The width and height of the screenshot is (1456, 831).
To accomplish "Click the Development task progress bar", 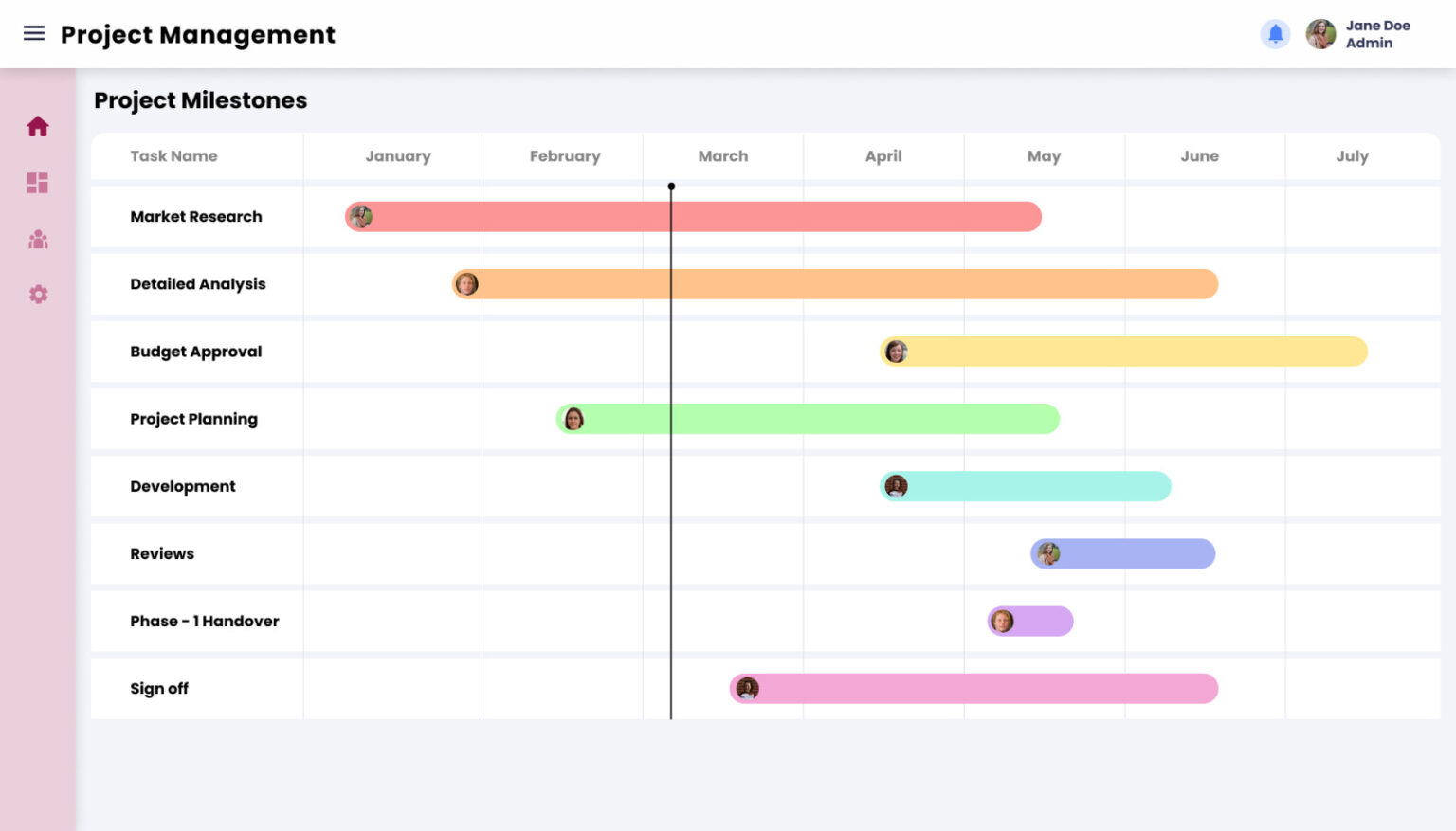I will (1024, 486).
